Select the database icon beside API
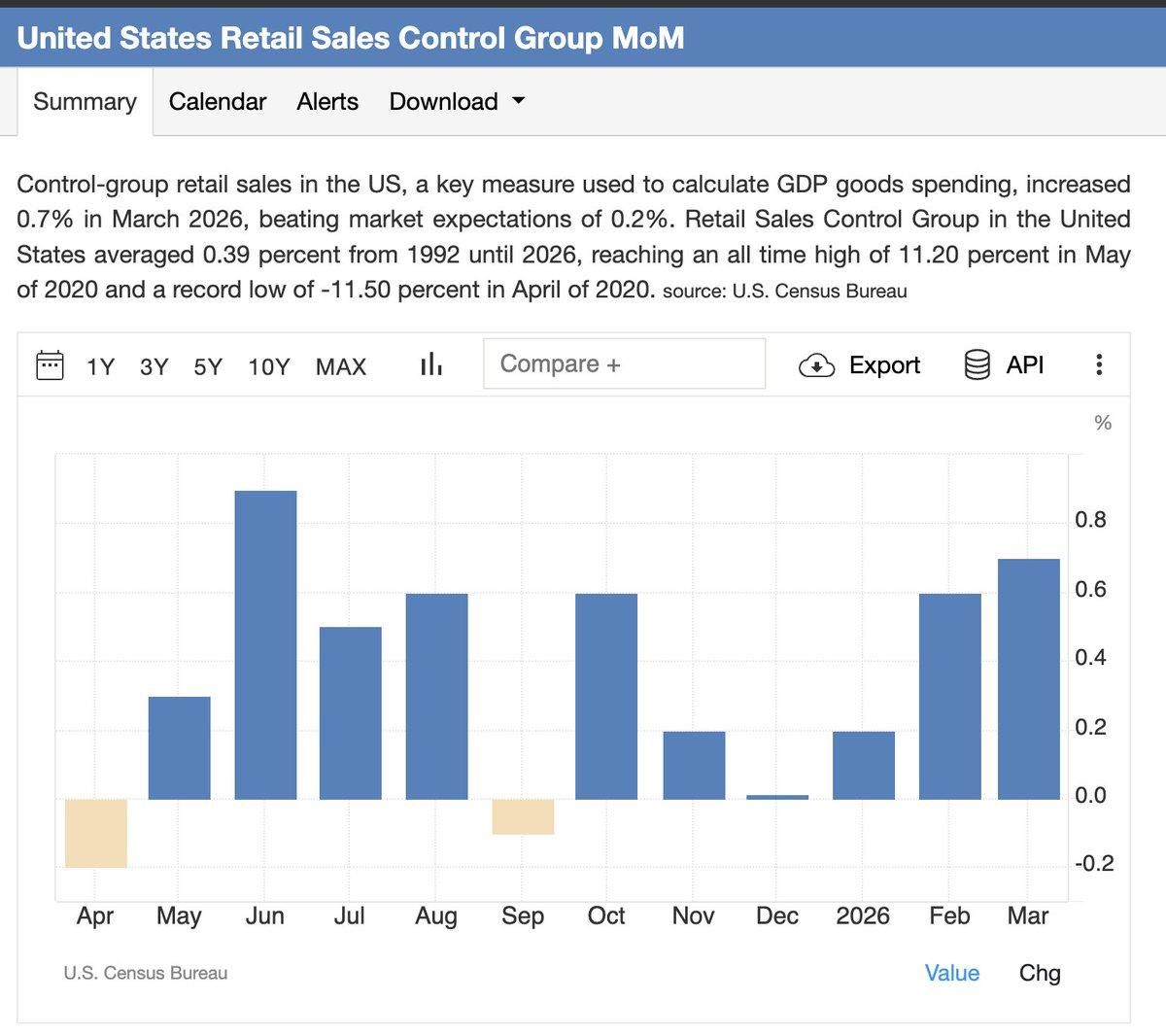The height and width of the screenshot is (1036, 1166). pyautogui.click(x=979, y=364)
